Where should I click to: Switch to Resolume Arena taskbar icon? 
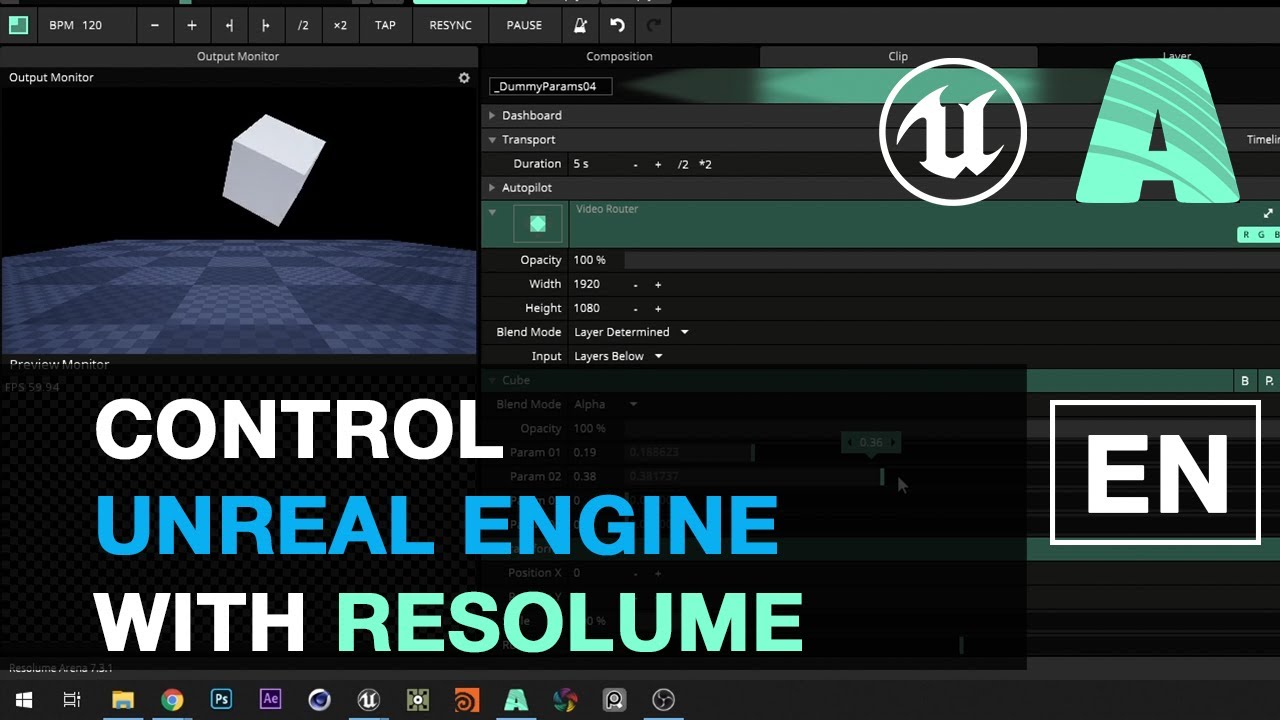point(516,700)
